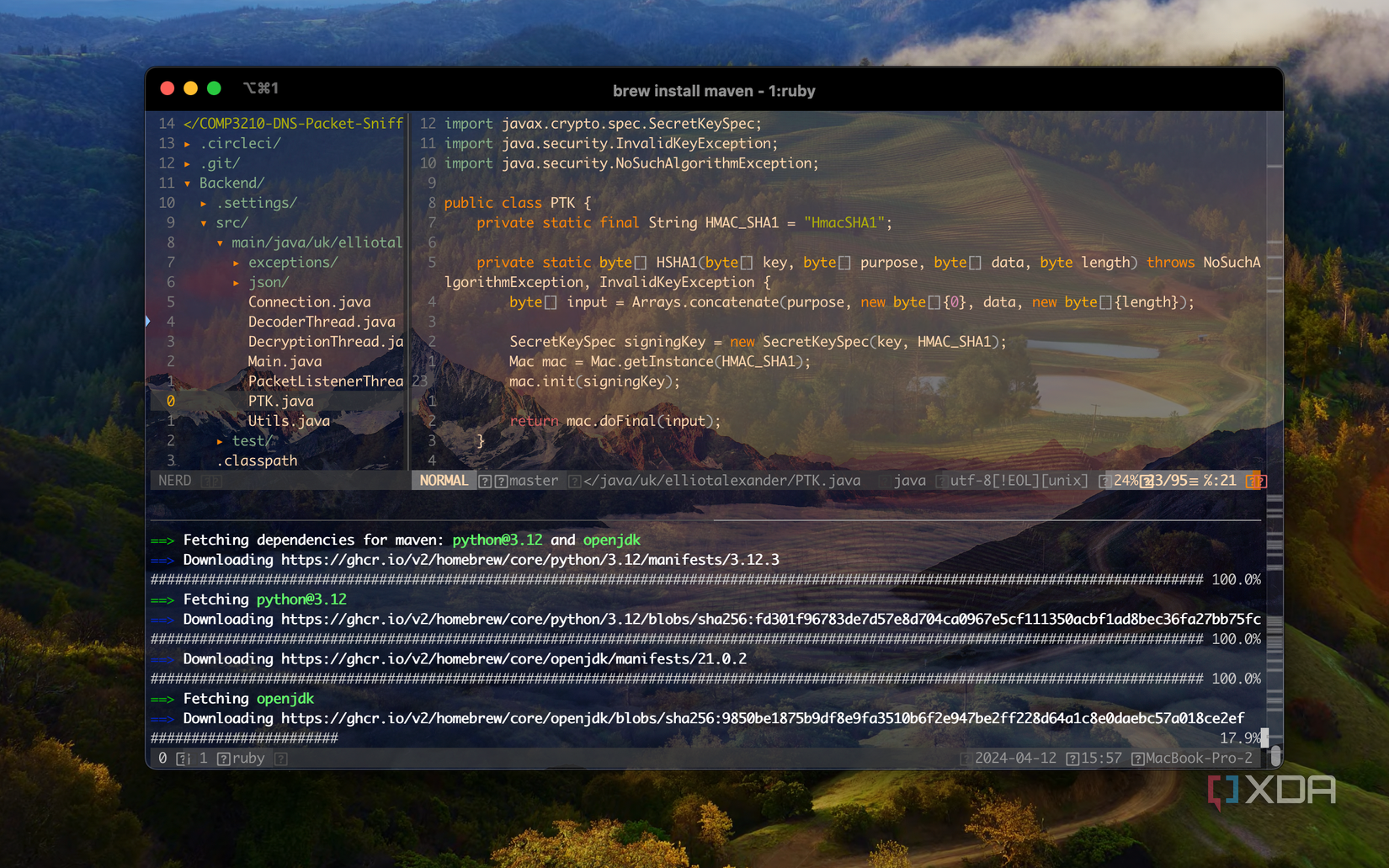Click the calendar icon beside 2024-04-12

click(966, 758)
